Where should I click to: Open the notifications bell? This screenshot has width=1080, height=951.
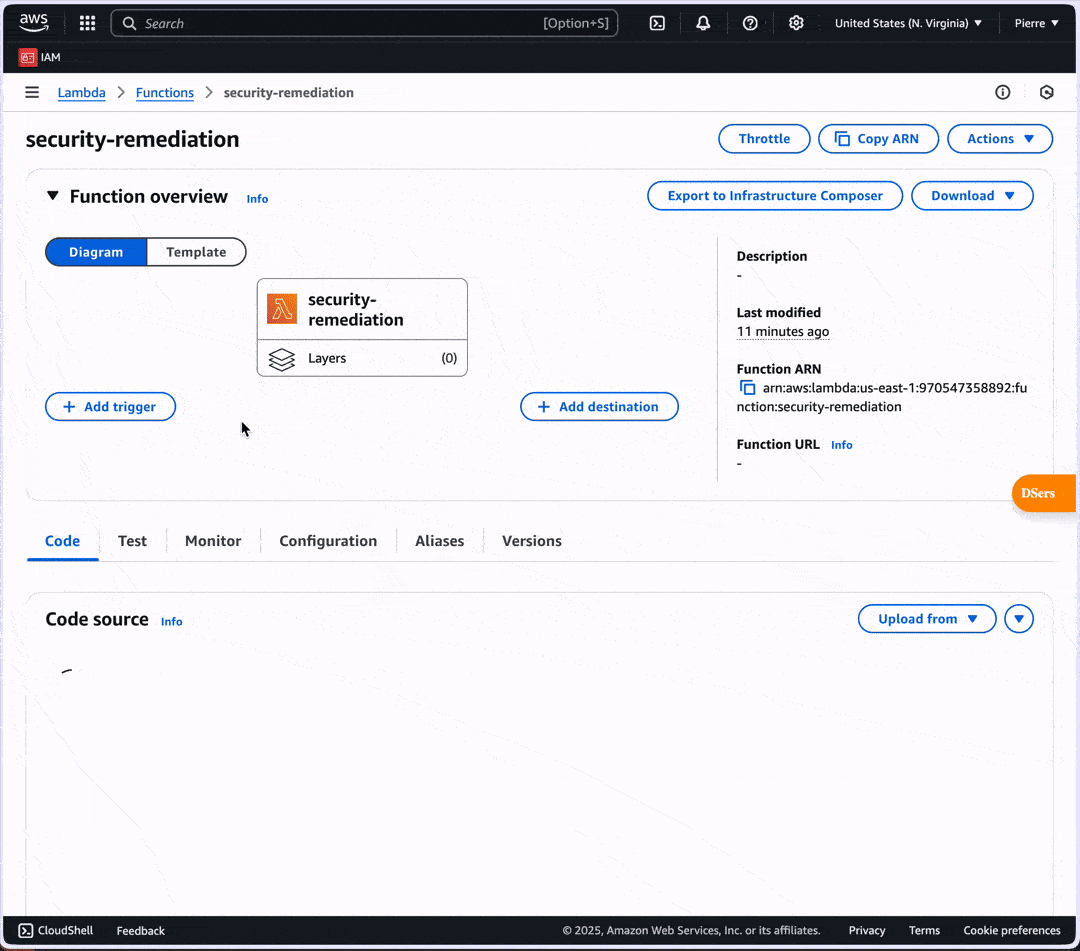pos(703,22)
